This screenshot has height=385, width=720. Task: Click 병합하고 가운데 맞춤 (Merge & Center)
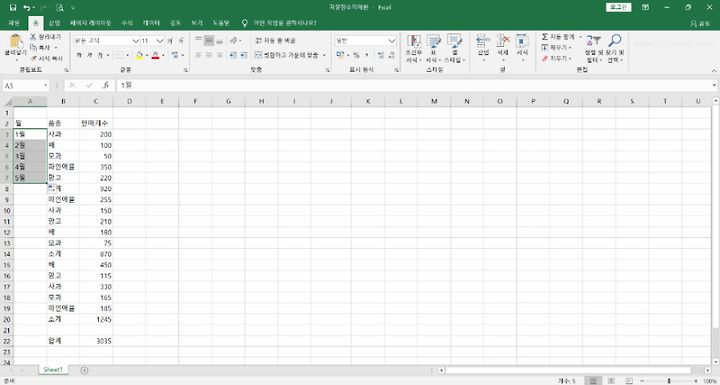point(287,55)
